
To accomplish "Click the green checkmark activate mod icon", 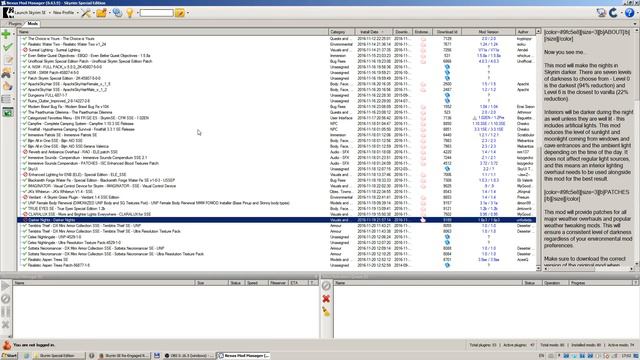I will [x=7, y=47].
